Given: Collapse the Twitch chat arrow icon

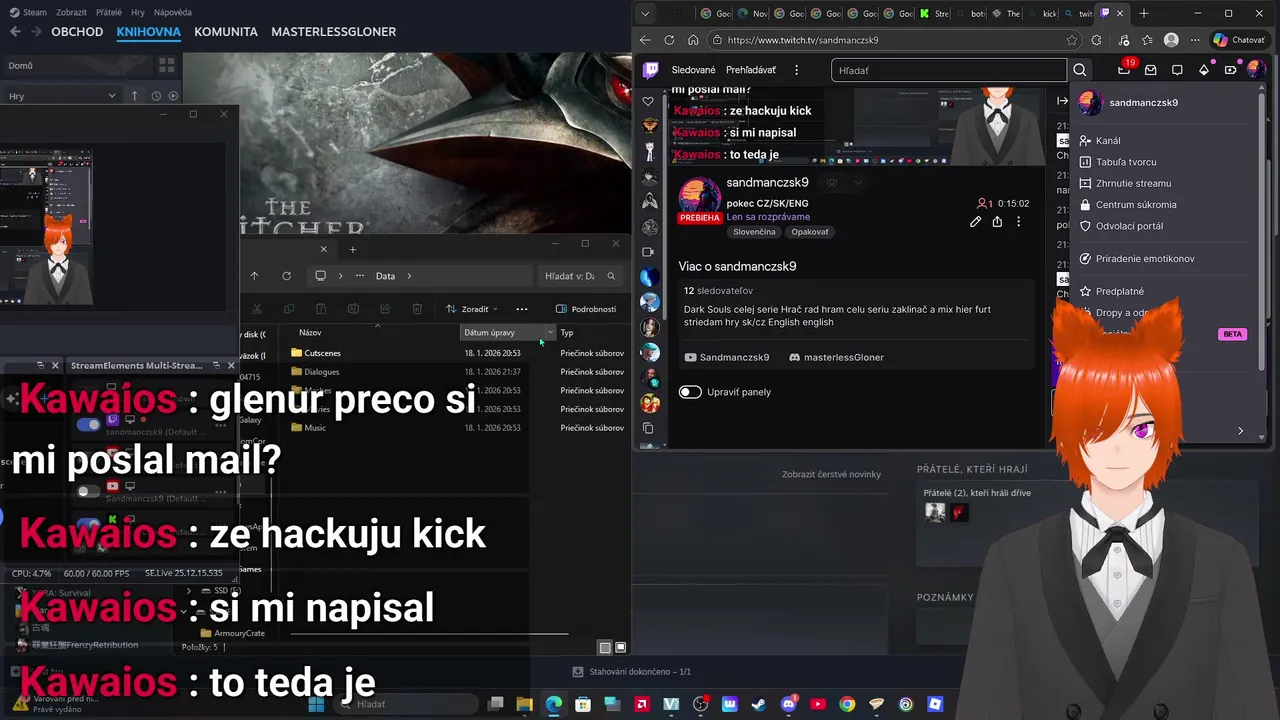Looking at the screenshot, I should point(1063,101).
